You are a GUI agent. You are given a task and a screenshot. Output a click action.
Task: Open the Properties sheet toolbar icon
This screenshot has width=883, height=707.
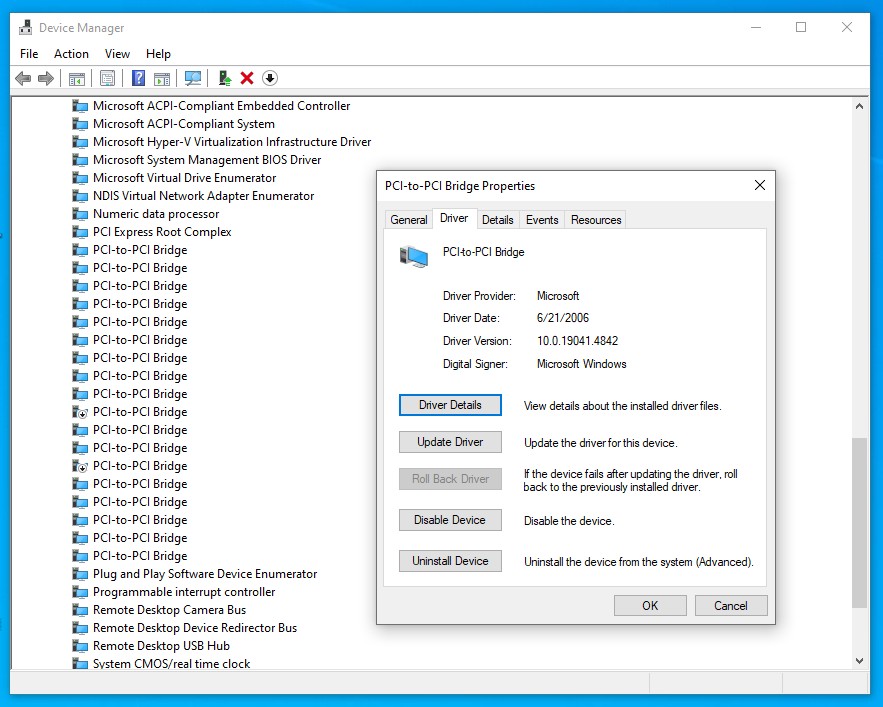click(108, 78)
